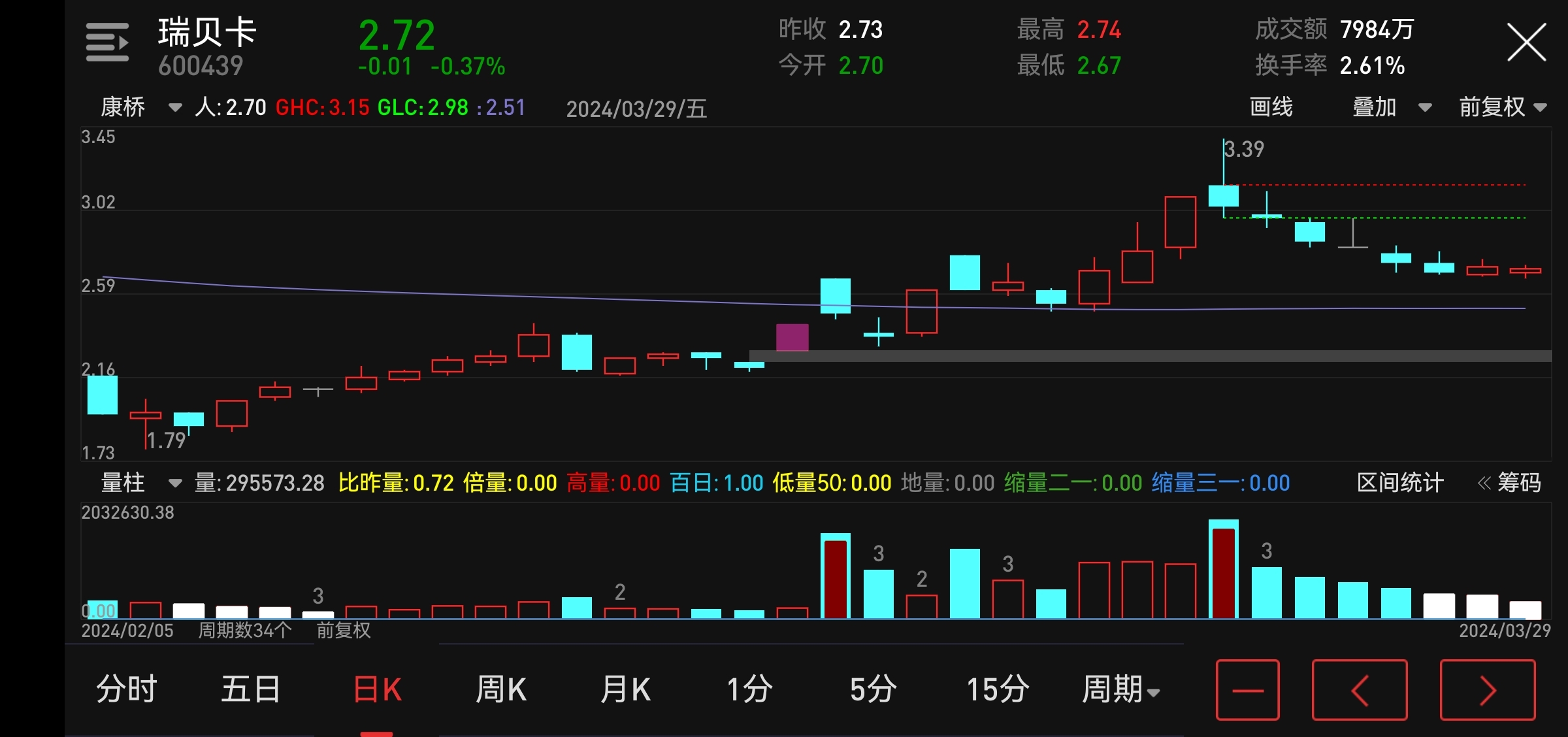Select the 月K monthly chart tab
Screen dimensions: 1568x737
(x=625, y=690)
